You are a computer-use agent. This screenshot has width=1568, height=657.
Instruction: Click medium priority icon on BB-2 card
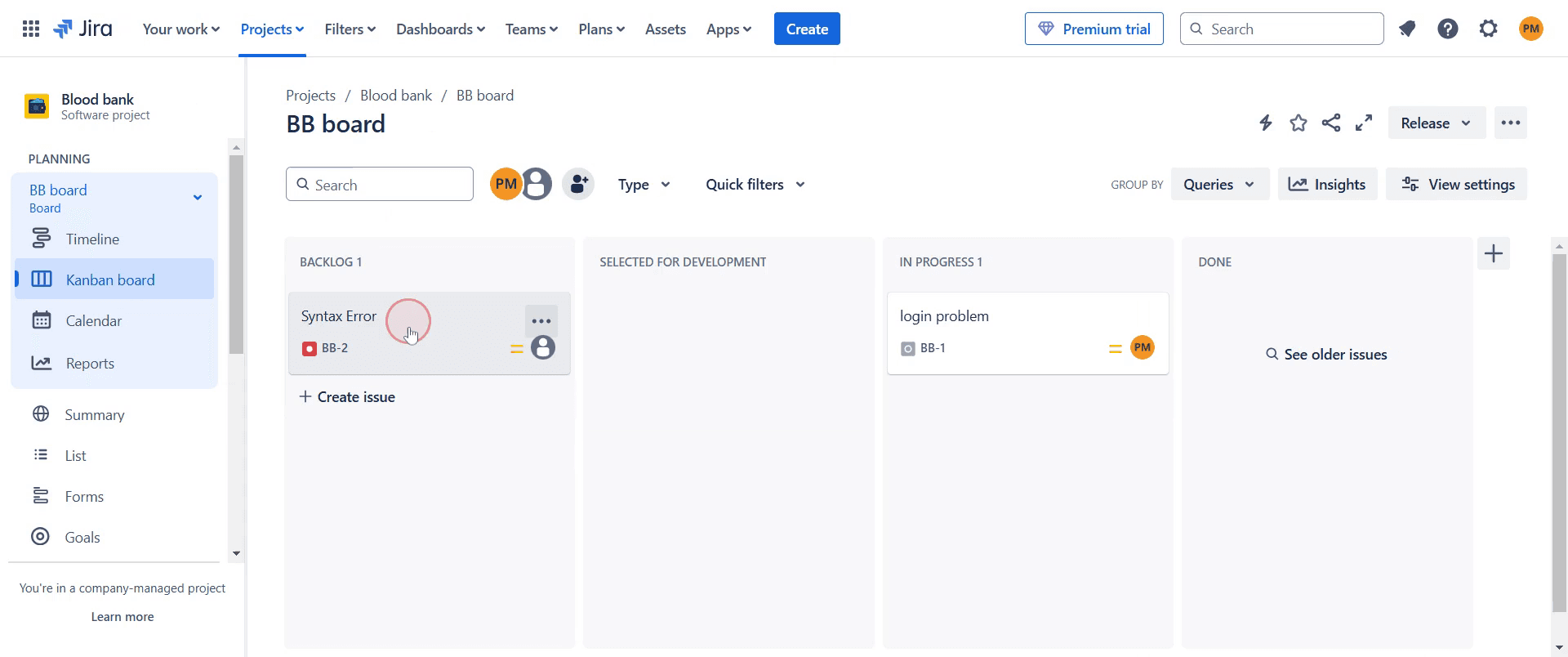click(x=517, y=349)
